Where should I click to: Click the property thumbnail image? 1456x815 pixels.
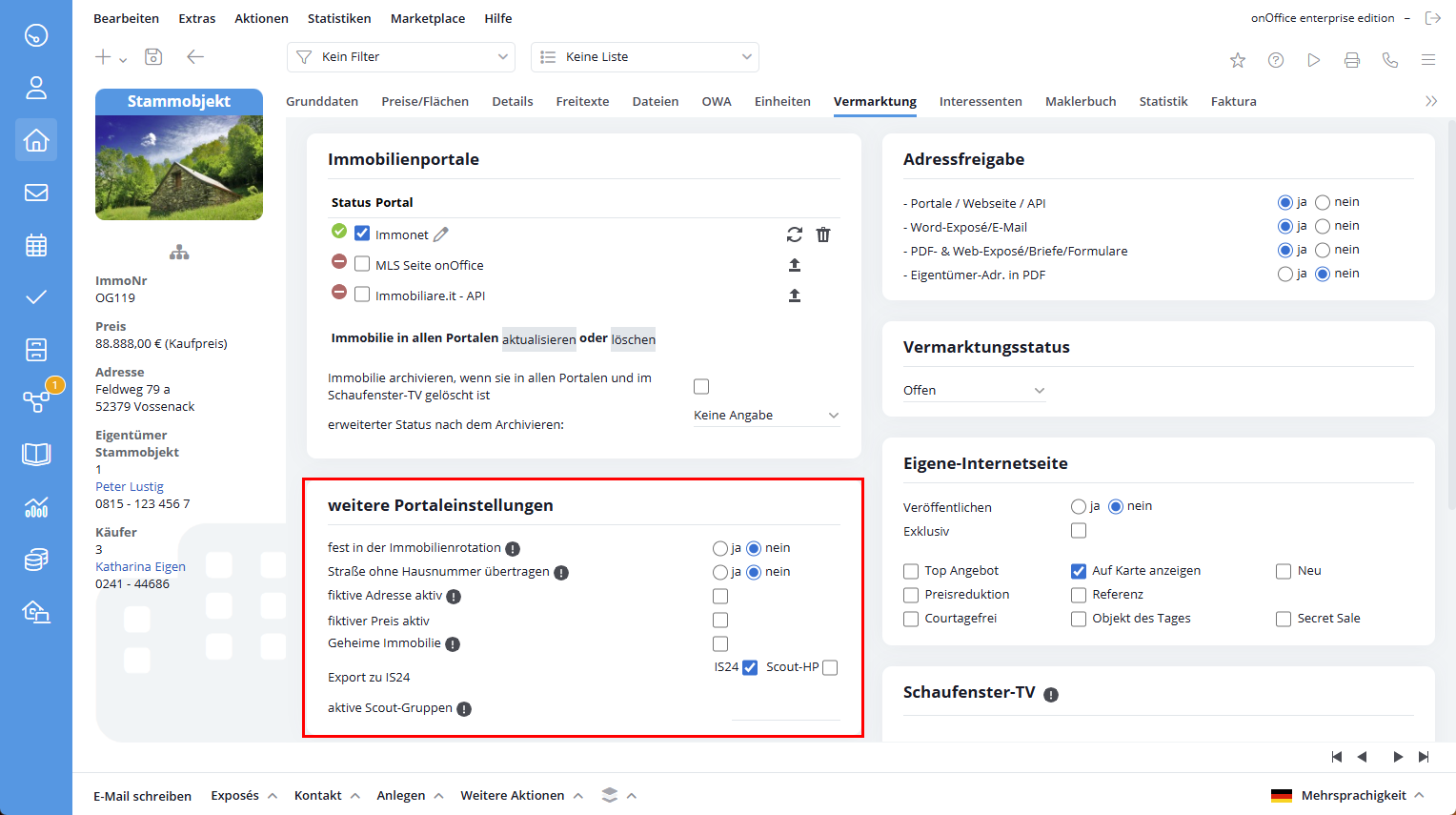click(179, 168)
